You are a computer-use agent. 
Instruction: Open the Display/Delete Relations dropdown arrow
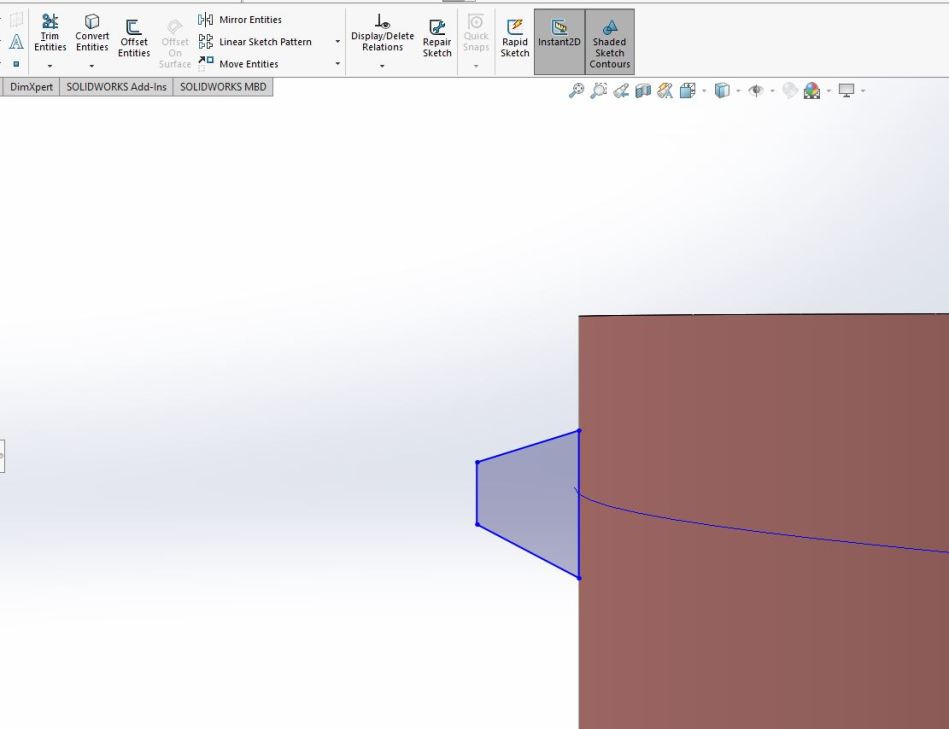[382, 66]
